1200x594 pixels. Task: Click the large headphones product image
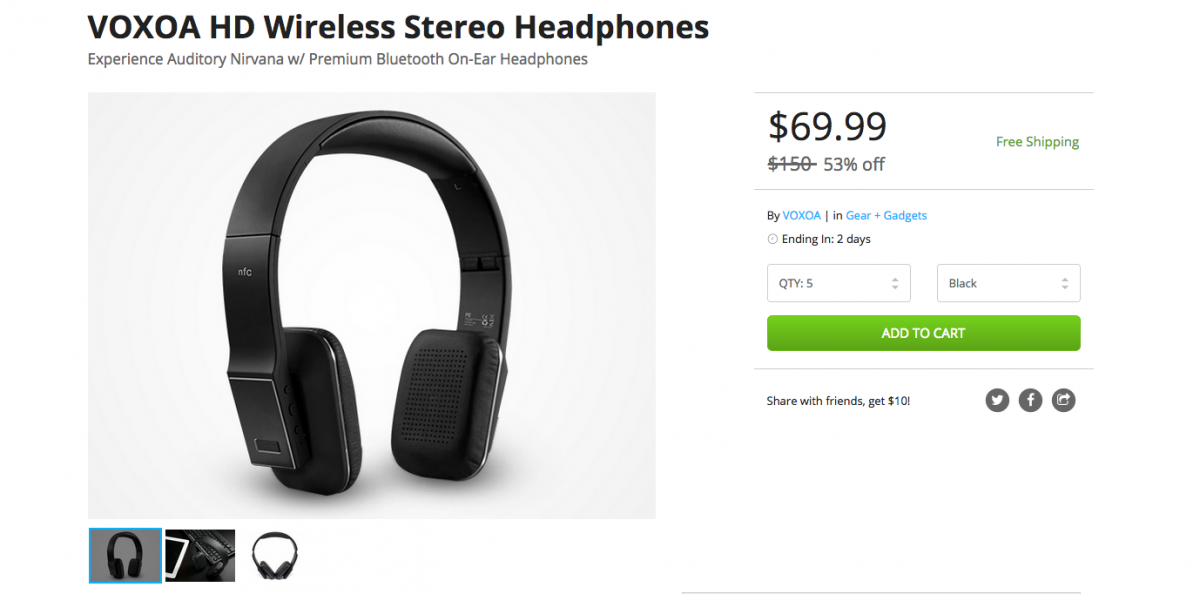[371, 305]
